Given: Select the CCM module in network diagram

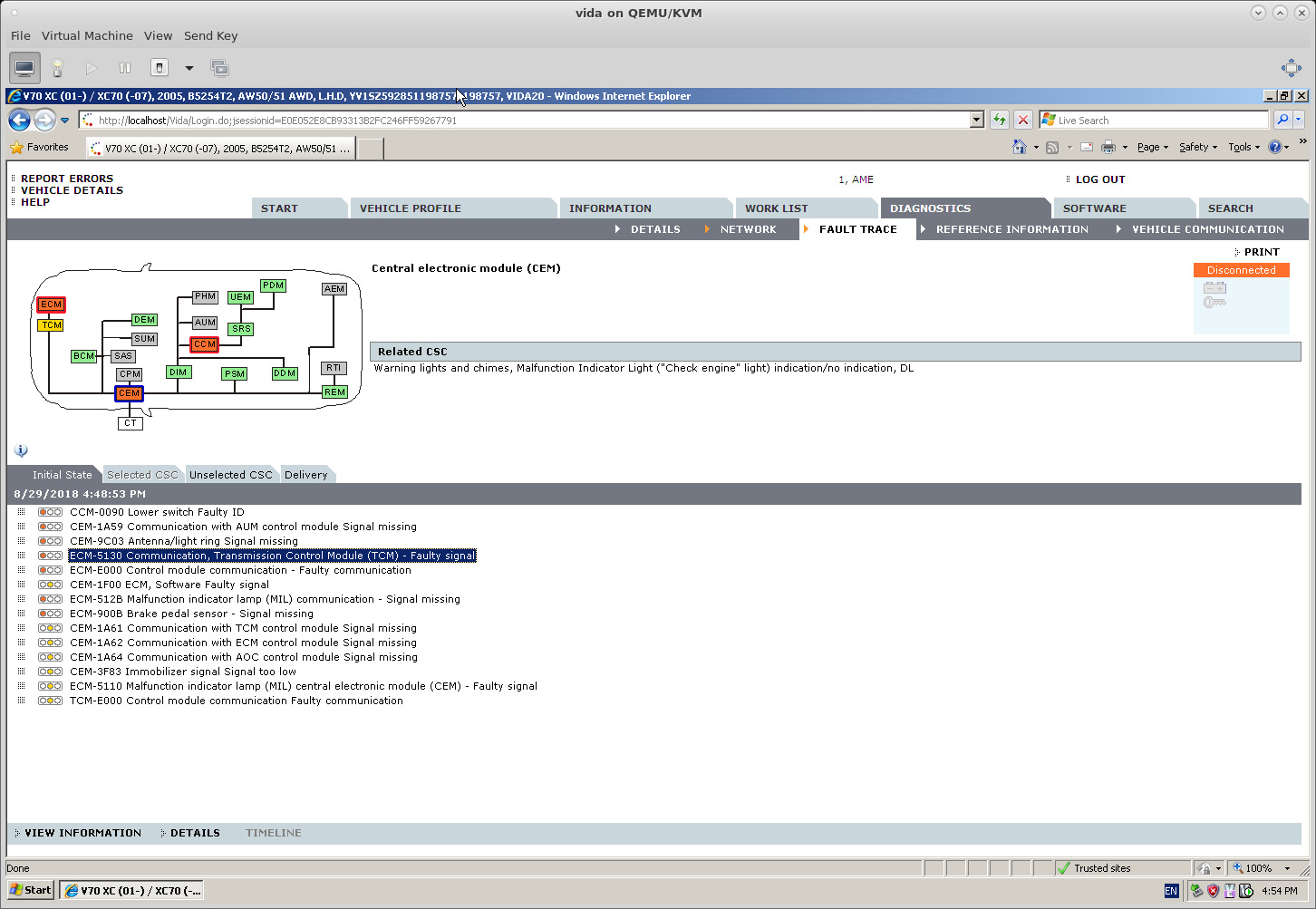Looking at the screenshot, I should tap(204, 344).
